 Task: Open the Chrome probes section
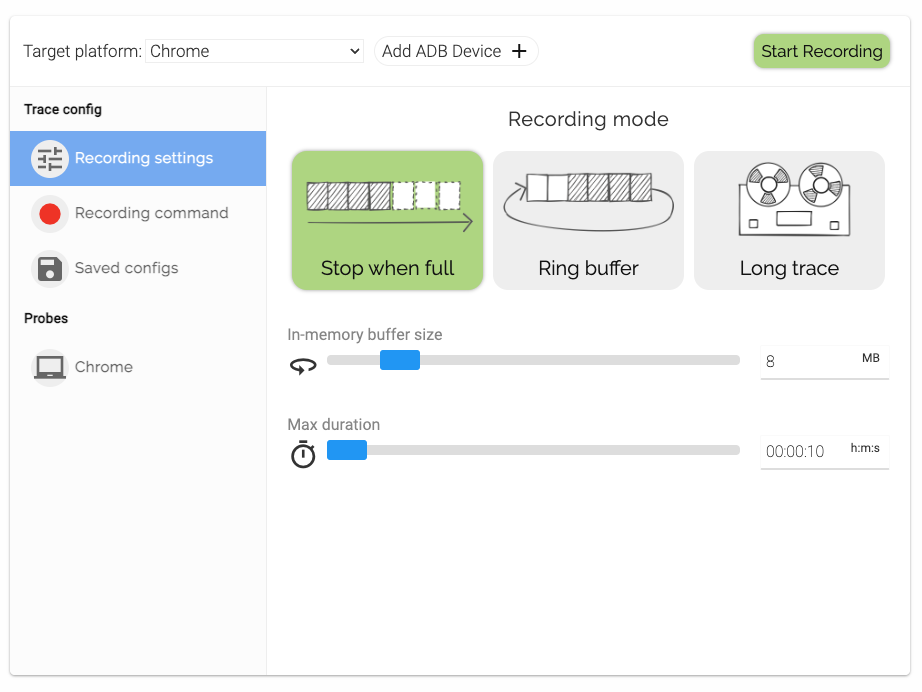pyautogui.click(x=104, y=367)
